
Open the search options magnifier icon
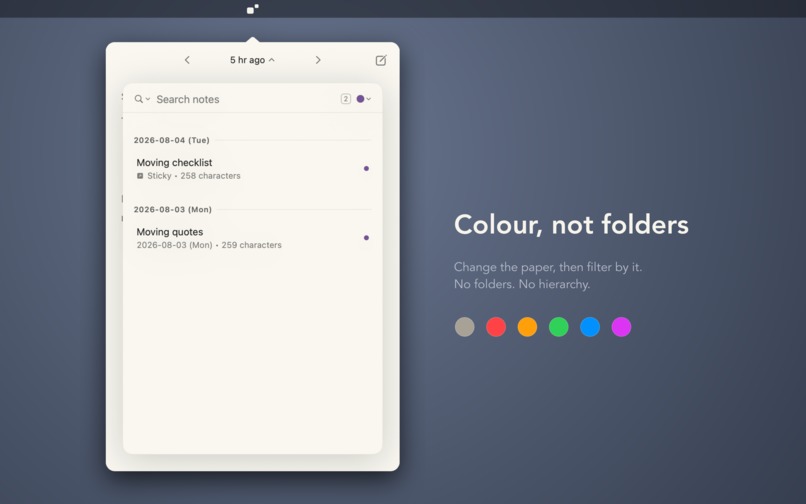point(142,99)
